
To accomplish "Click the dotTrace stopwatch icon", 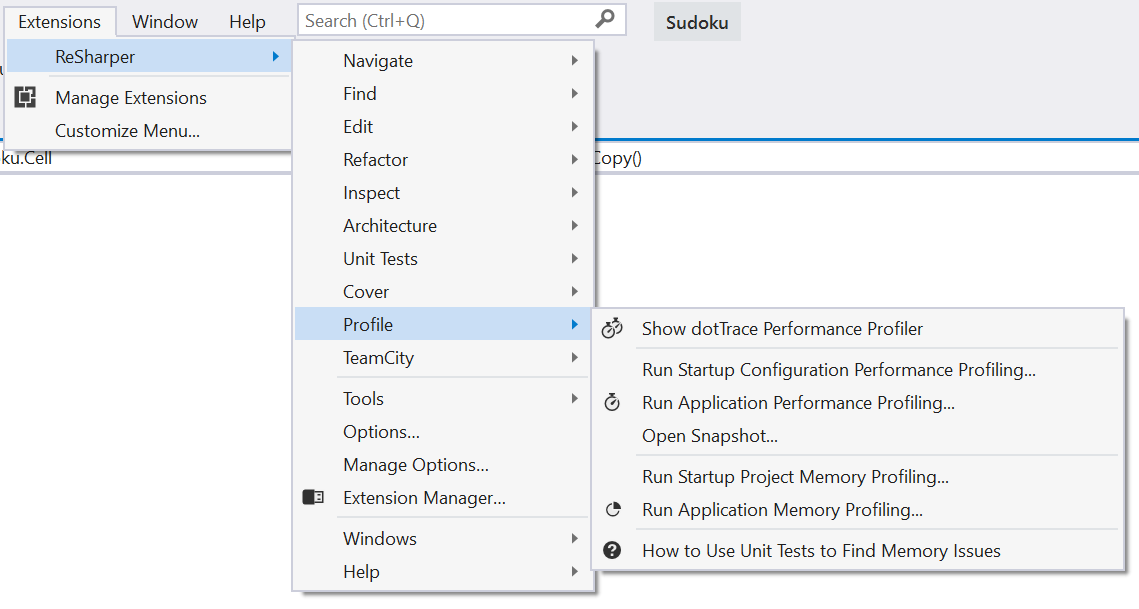I will point(613,328).
